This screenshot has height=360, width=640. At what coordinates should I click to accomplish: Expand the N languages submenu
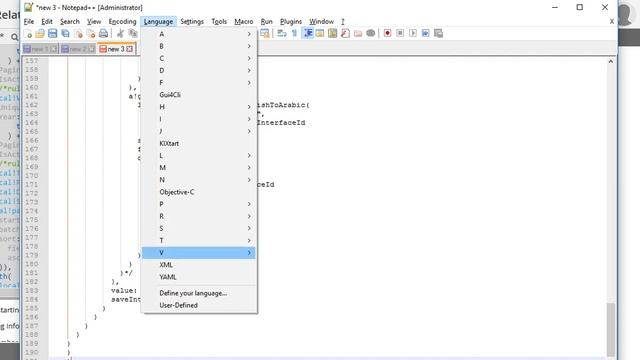[199, 180]
